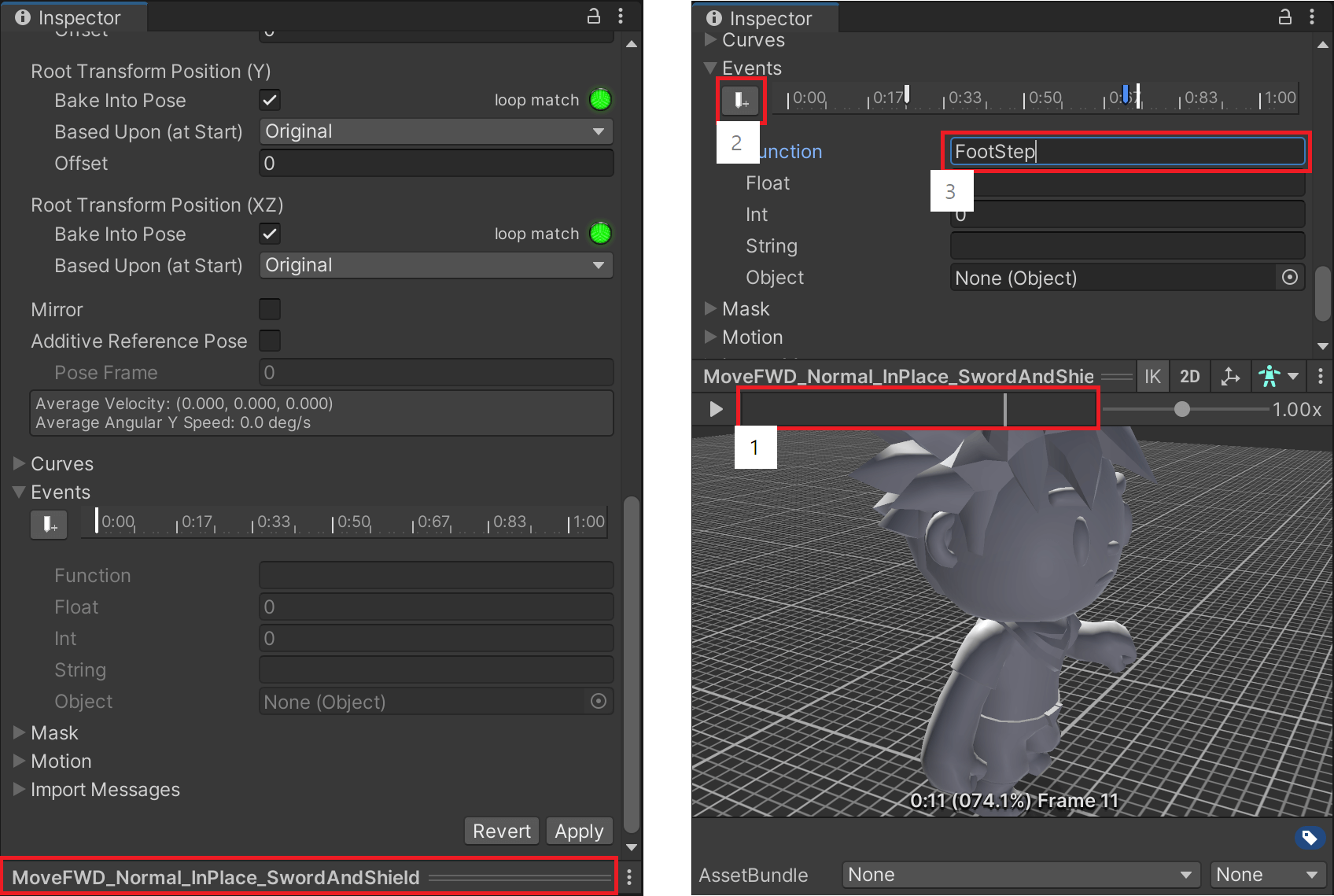Lock the left Inspector panel
Image resolution: width=1334 pixels, height=896 pixels.
(594, 16)
